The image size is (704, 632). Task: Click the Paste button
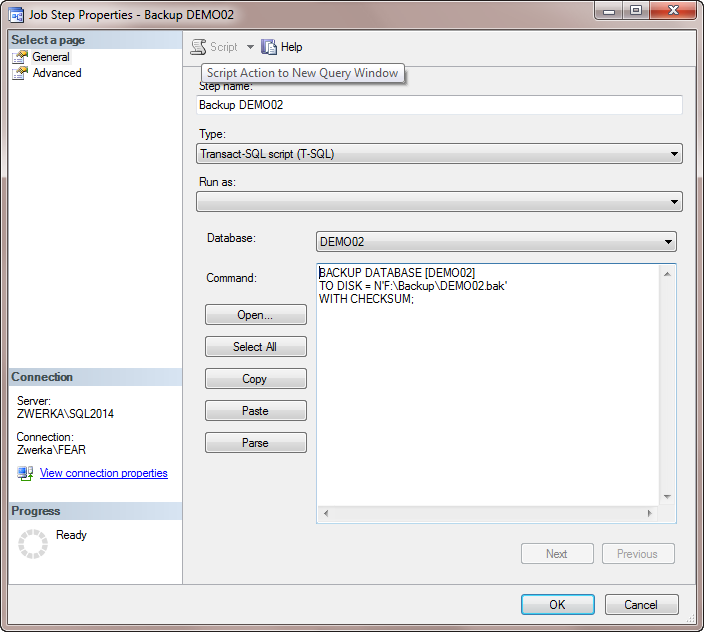tap(255, 410)
